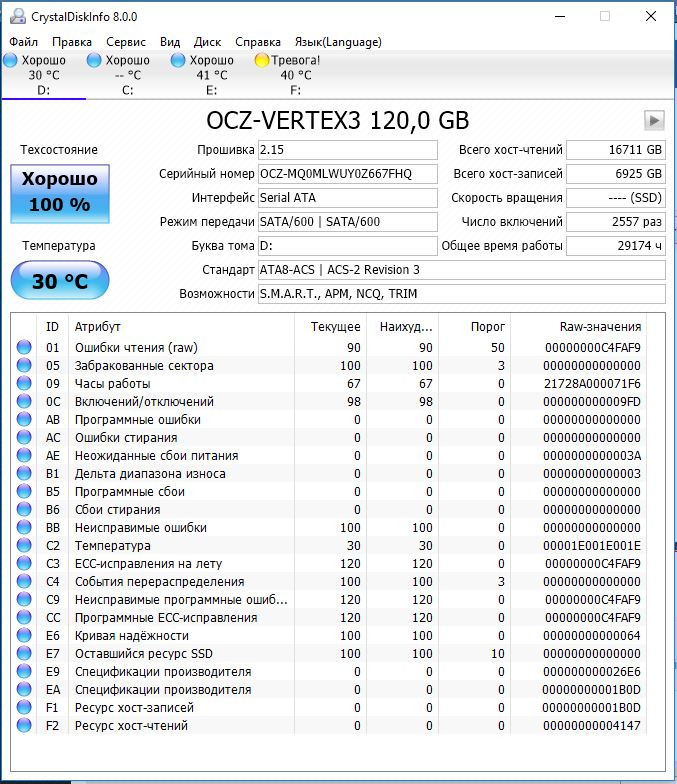The height and width of the screenshot is (784, 677).
Task: Click status orb for F1 Ресурс хост-записей
Action: (24, 707)
